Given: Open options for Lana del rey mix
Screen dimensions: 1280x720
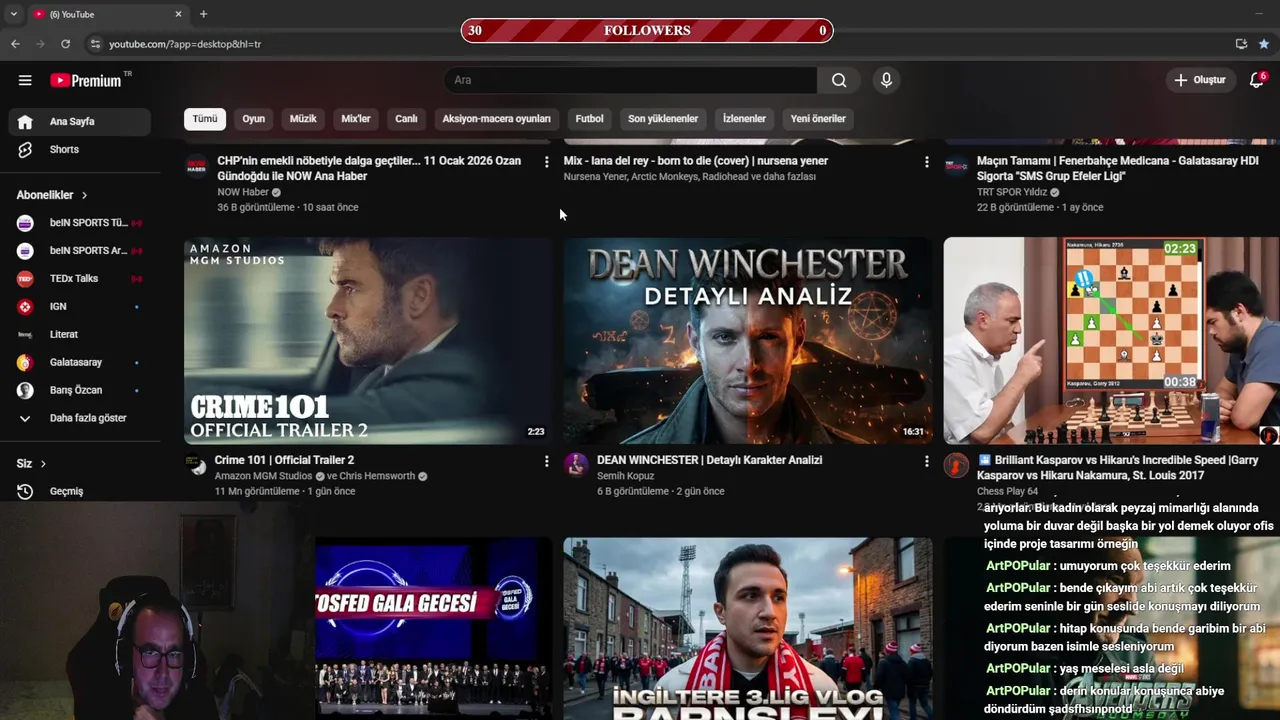Looking at the screenshot, I should coord(926,161).
